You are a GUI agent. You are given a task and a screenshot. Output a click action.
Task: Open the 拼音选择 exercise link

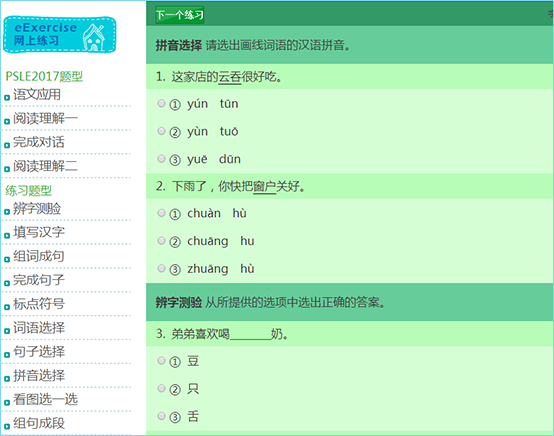coord(39,375)
